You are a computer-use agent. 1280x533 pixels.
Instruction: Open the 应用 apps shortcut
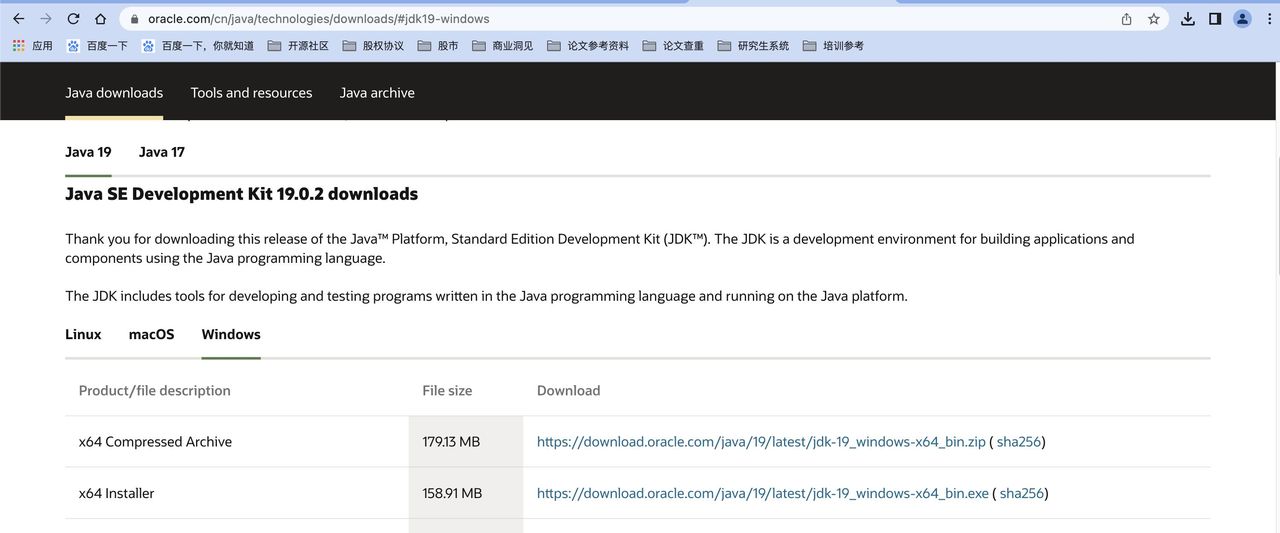32,46
